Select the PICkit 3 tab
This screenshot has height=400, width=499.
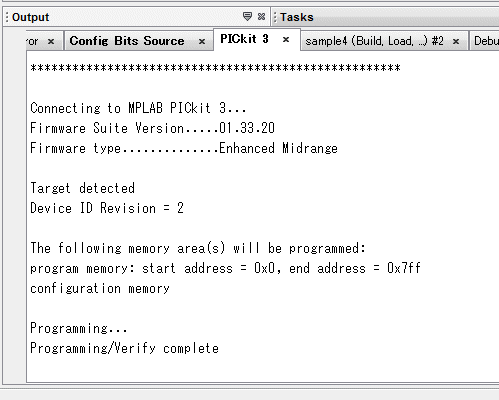(244, 39)
